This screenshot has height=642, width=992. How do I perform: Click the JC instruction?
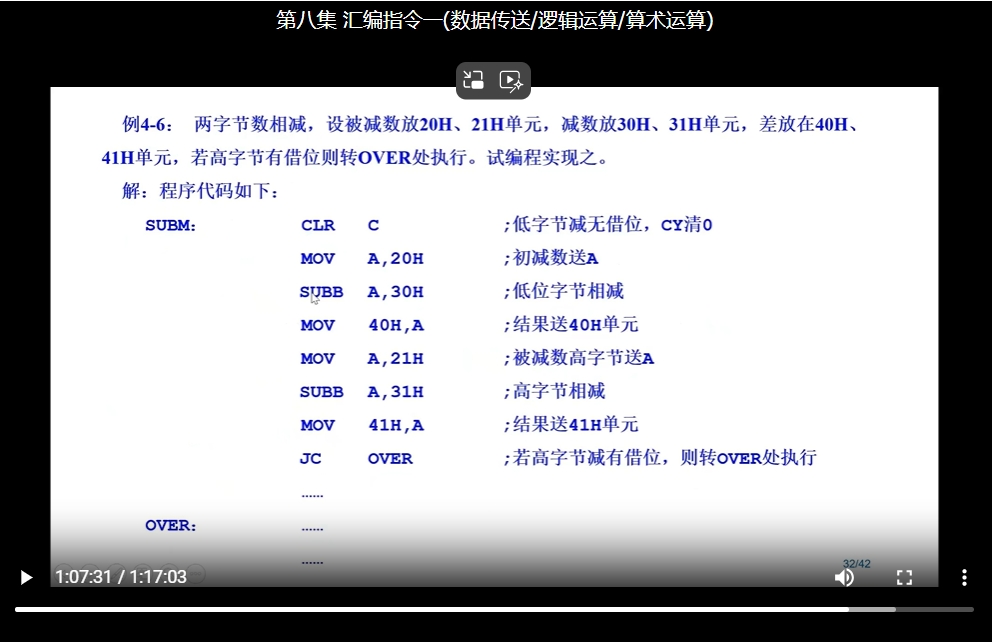[311, 459]
